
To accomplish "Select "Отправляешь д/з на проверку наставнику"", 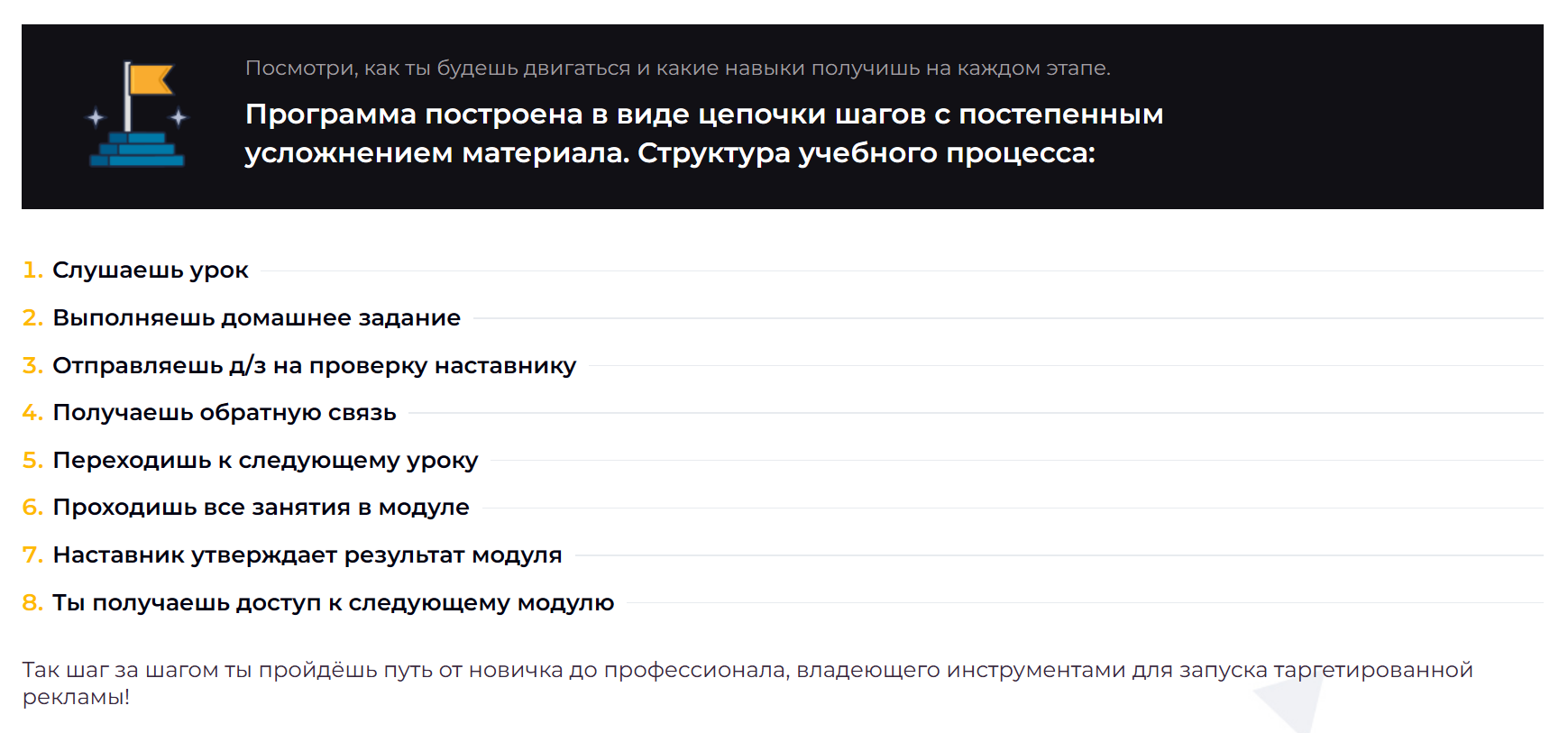I will tap(315, 366).
